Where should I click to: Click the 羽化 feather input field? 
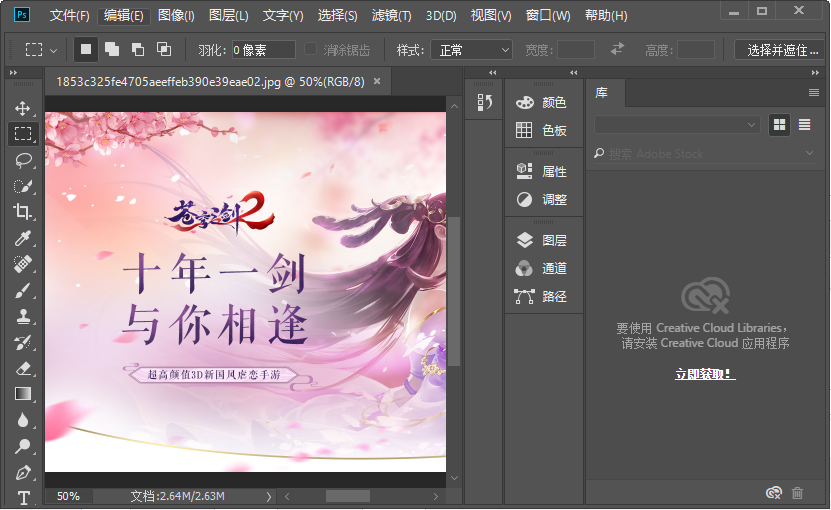[x=263, y=50]
